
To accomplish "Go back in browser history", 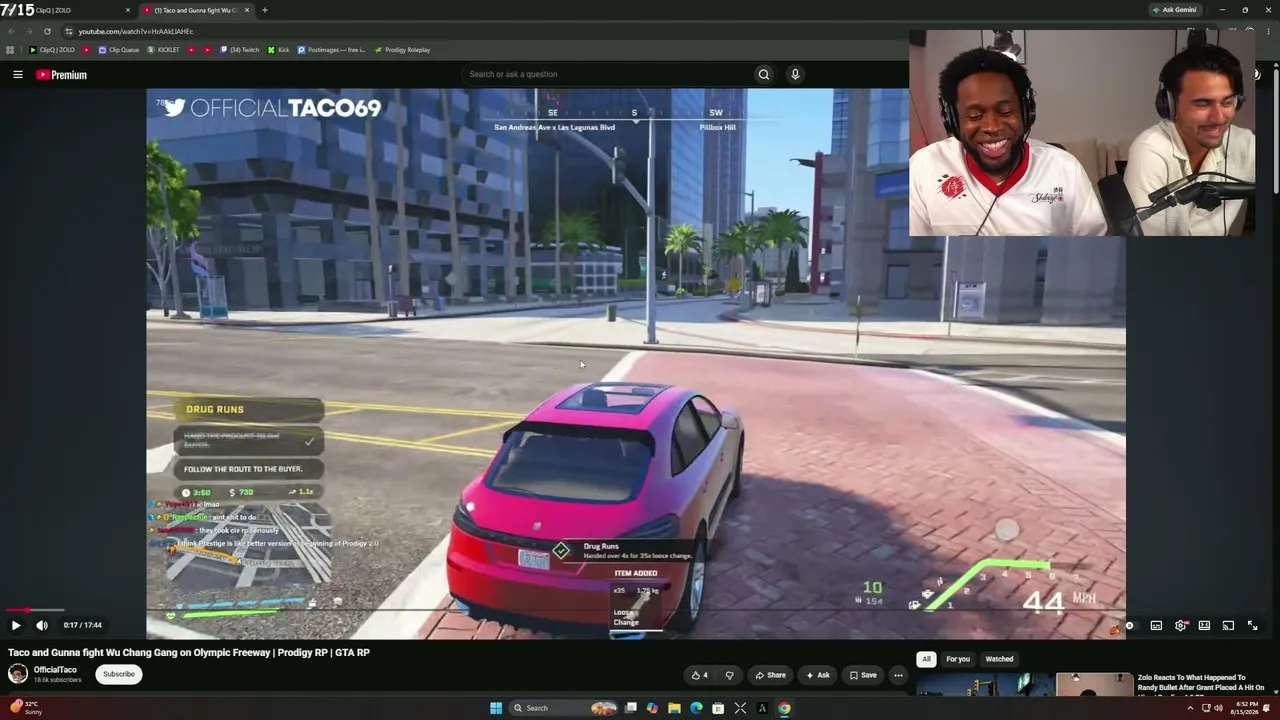I will (x=11, y=31).
